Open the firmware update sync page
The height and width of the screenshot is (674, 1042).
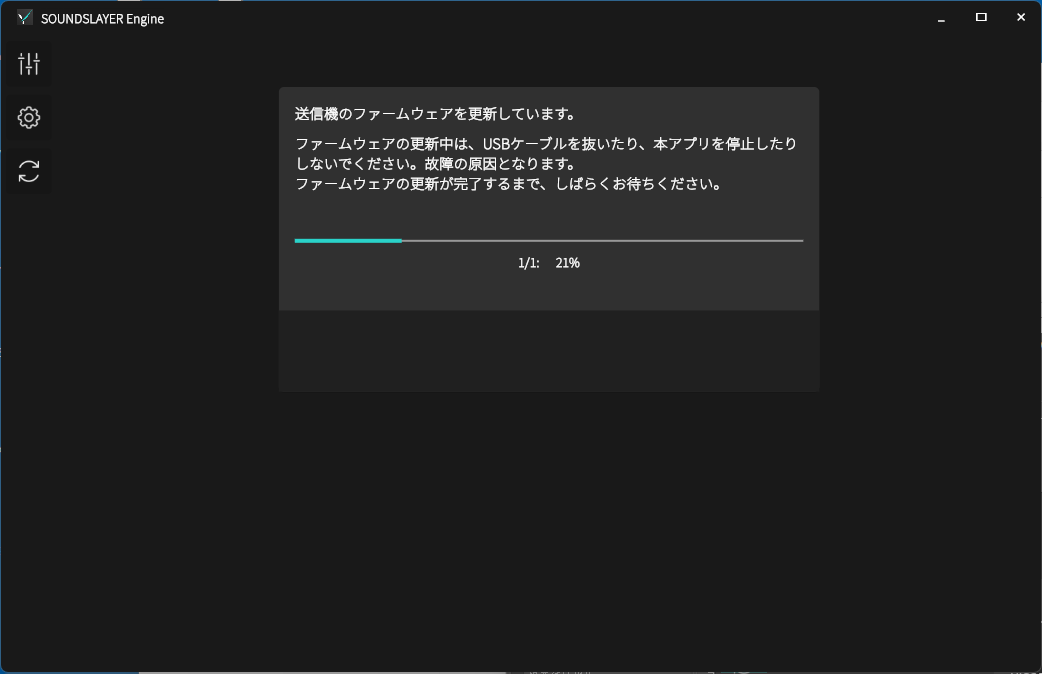click(29, 171)
